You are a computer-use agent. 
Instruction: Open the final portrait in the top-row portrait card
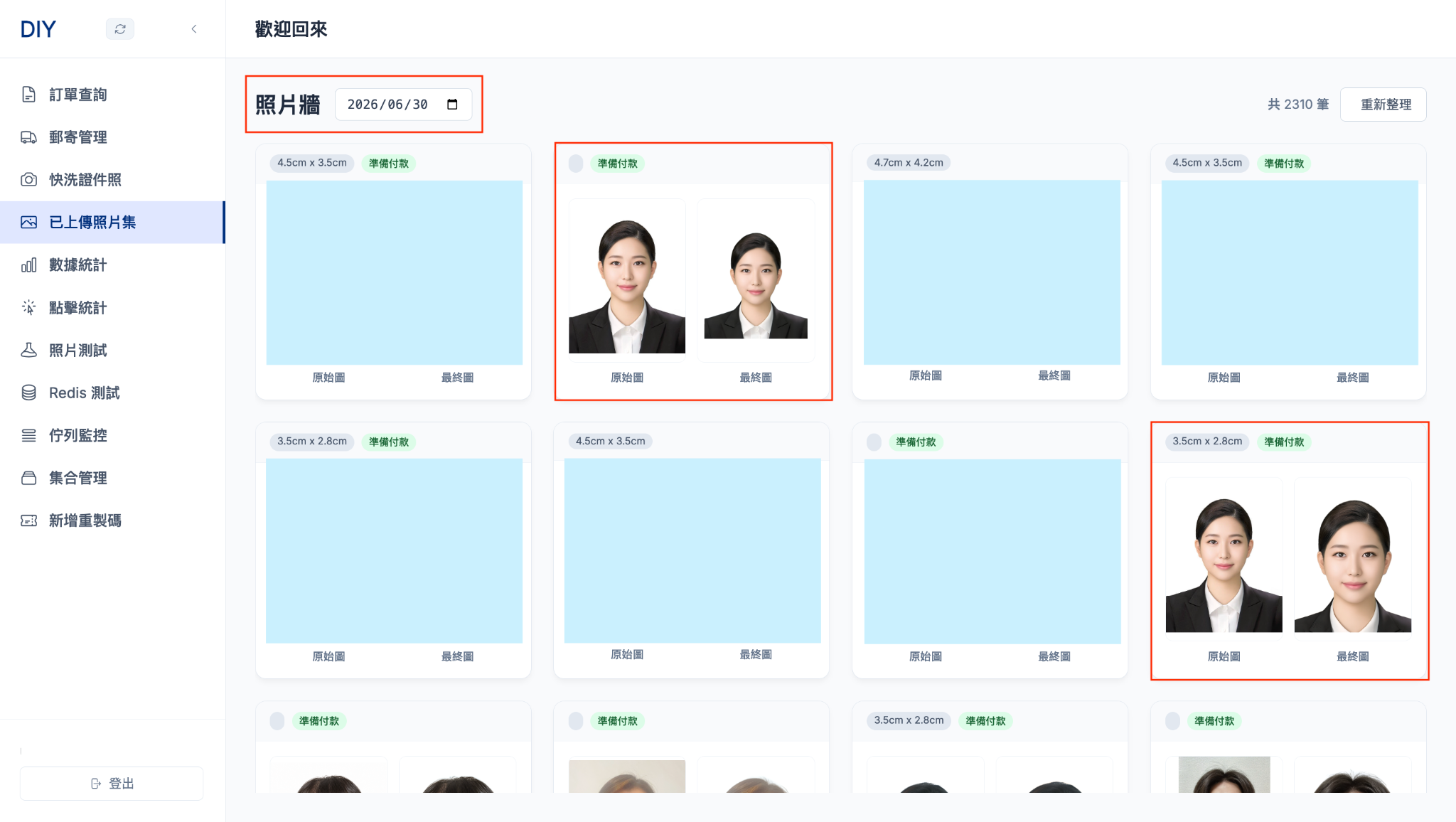756,280
